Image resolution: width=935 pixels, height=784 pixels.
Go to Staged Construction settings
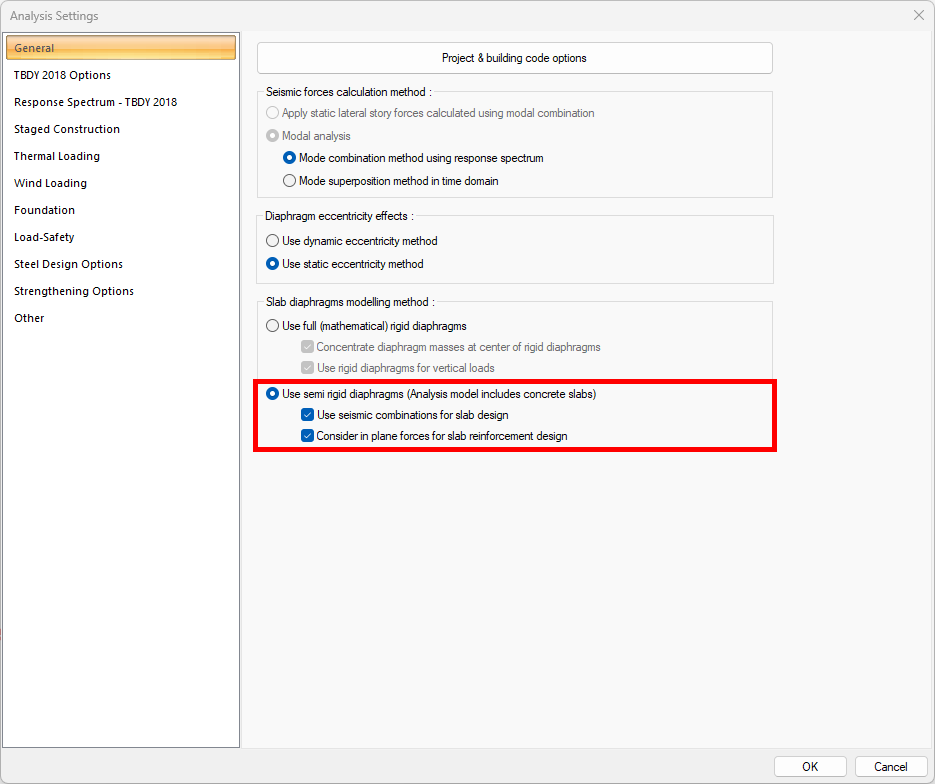[67, 129]
